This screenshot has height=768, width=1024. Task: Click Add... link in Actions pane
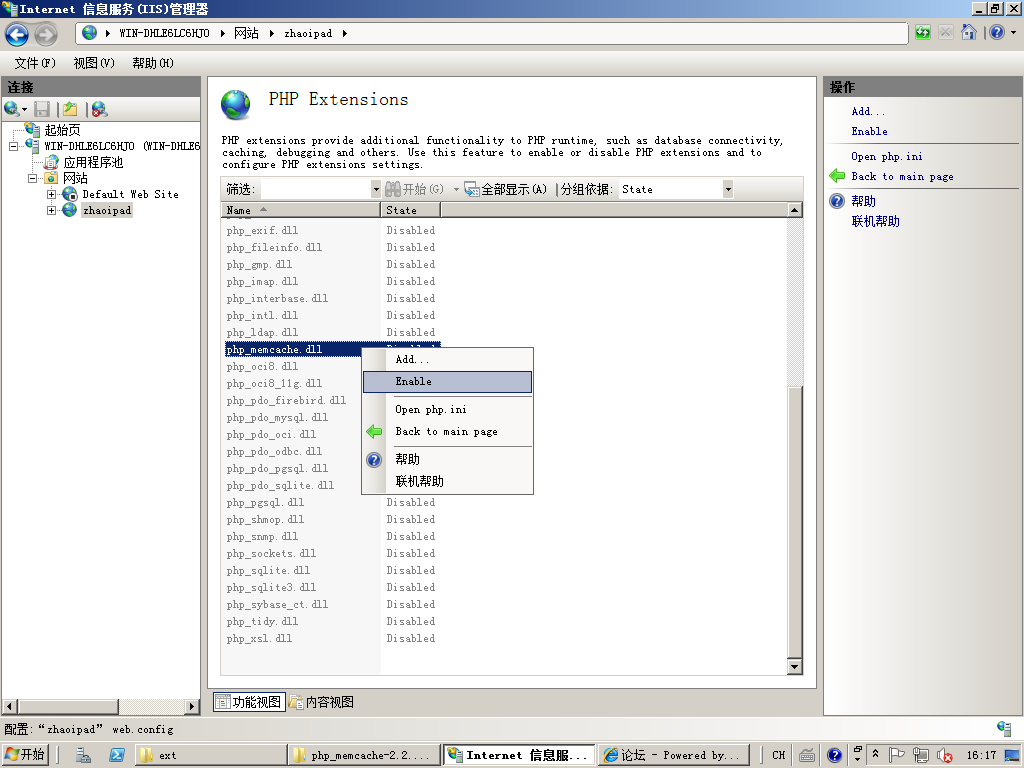click(x=868, y=111)
